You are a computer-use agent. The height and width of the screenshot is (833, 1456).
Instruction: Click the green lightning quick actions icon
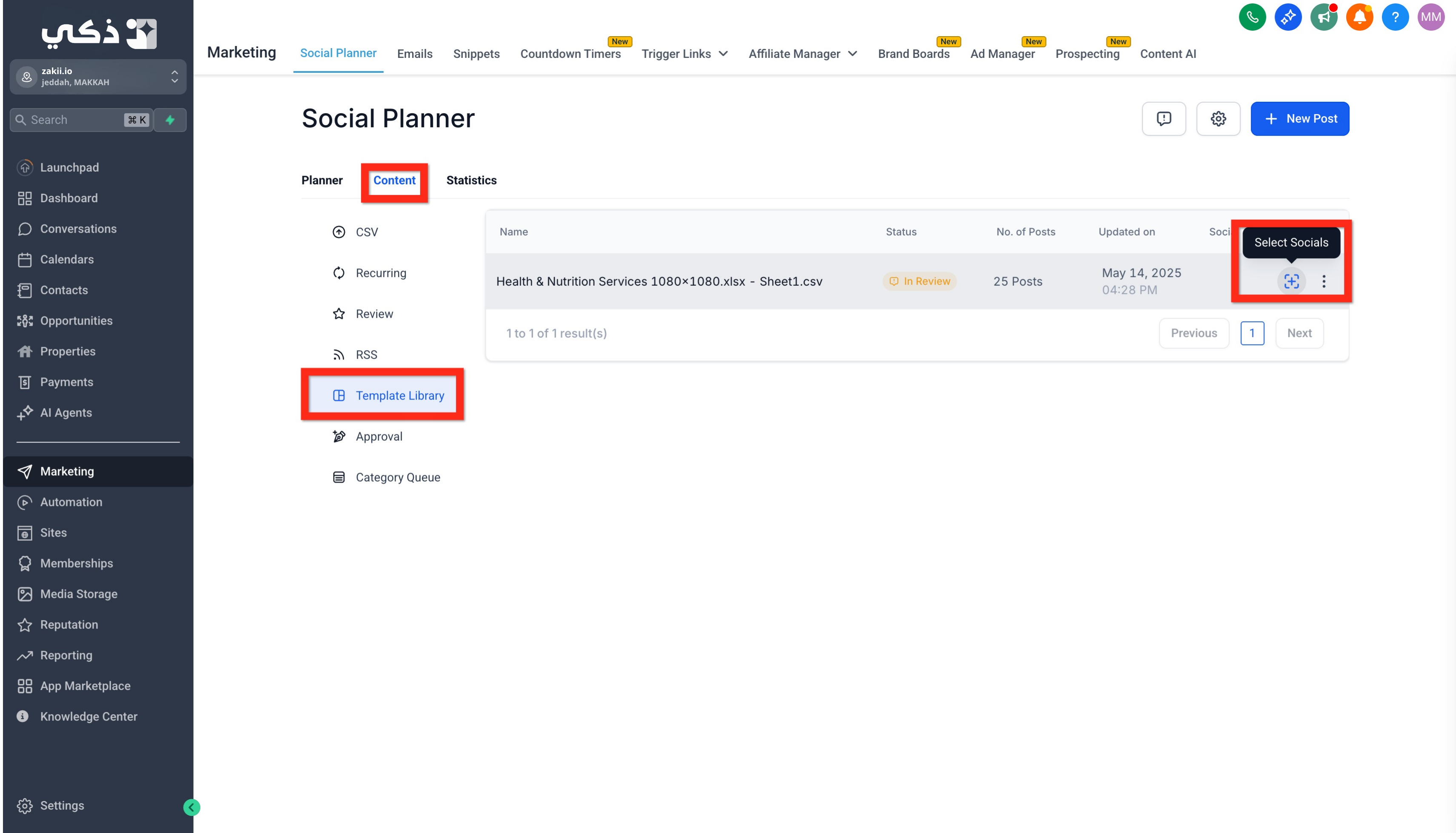(170, 120)
